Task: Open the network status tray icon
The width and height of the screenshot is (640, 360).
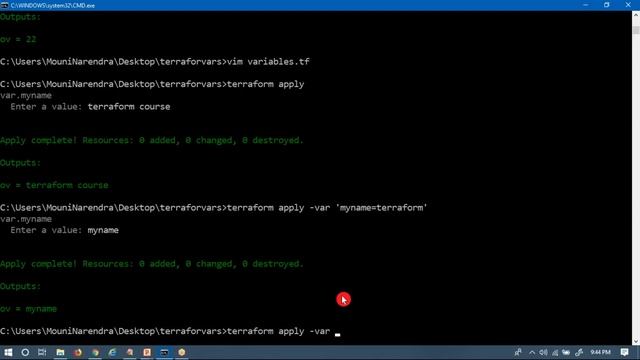Action: point(555,352)
